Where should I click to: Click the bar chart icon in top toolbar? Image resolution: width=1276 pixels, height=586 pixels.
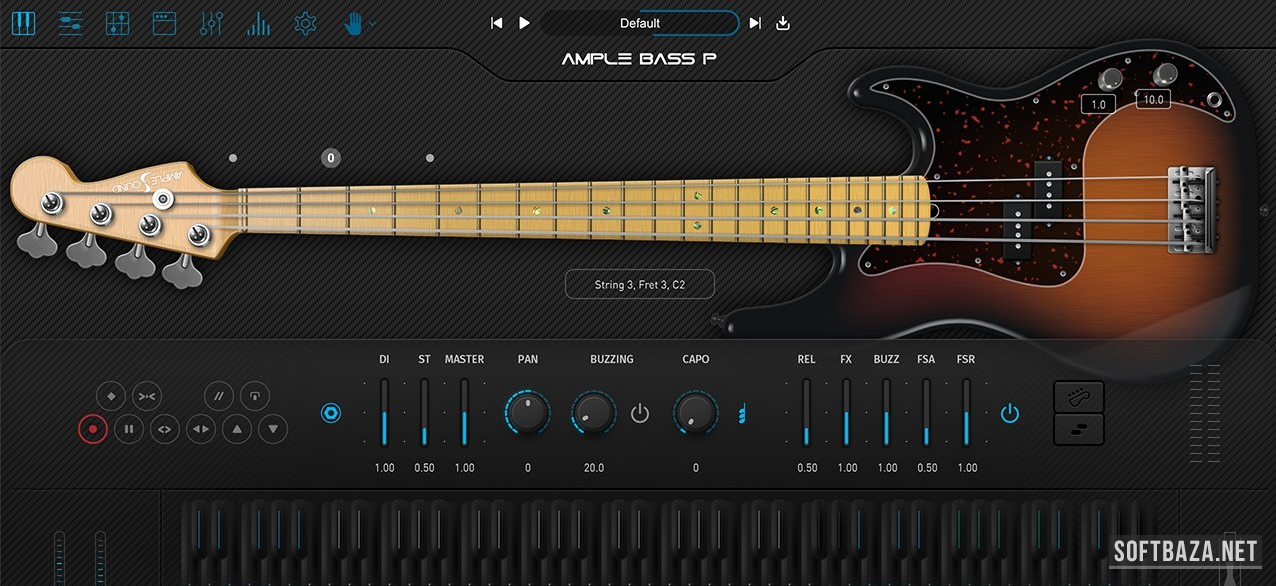[259, 23]
